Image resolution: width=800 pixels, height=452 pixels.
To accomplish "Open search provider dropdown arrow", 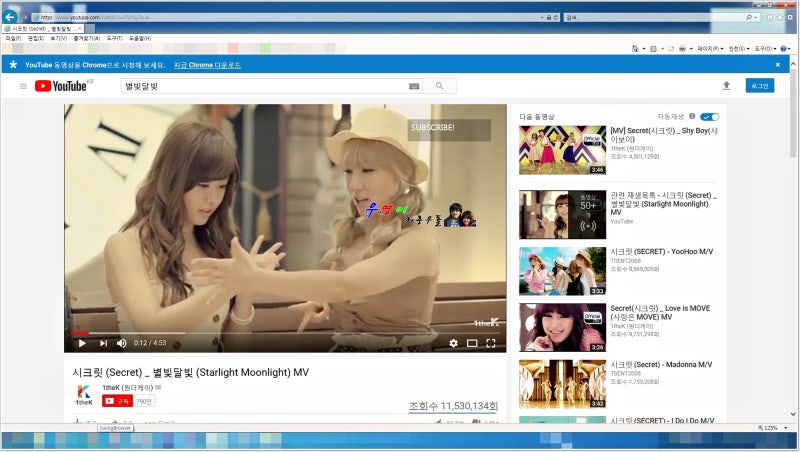I will point(756,17).
